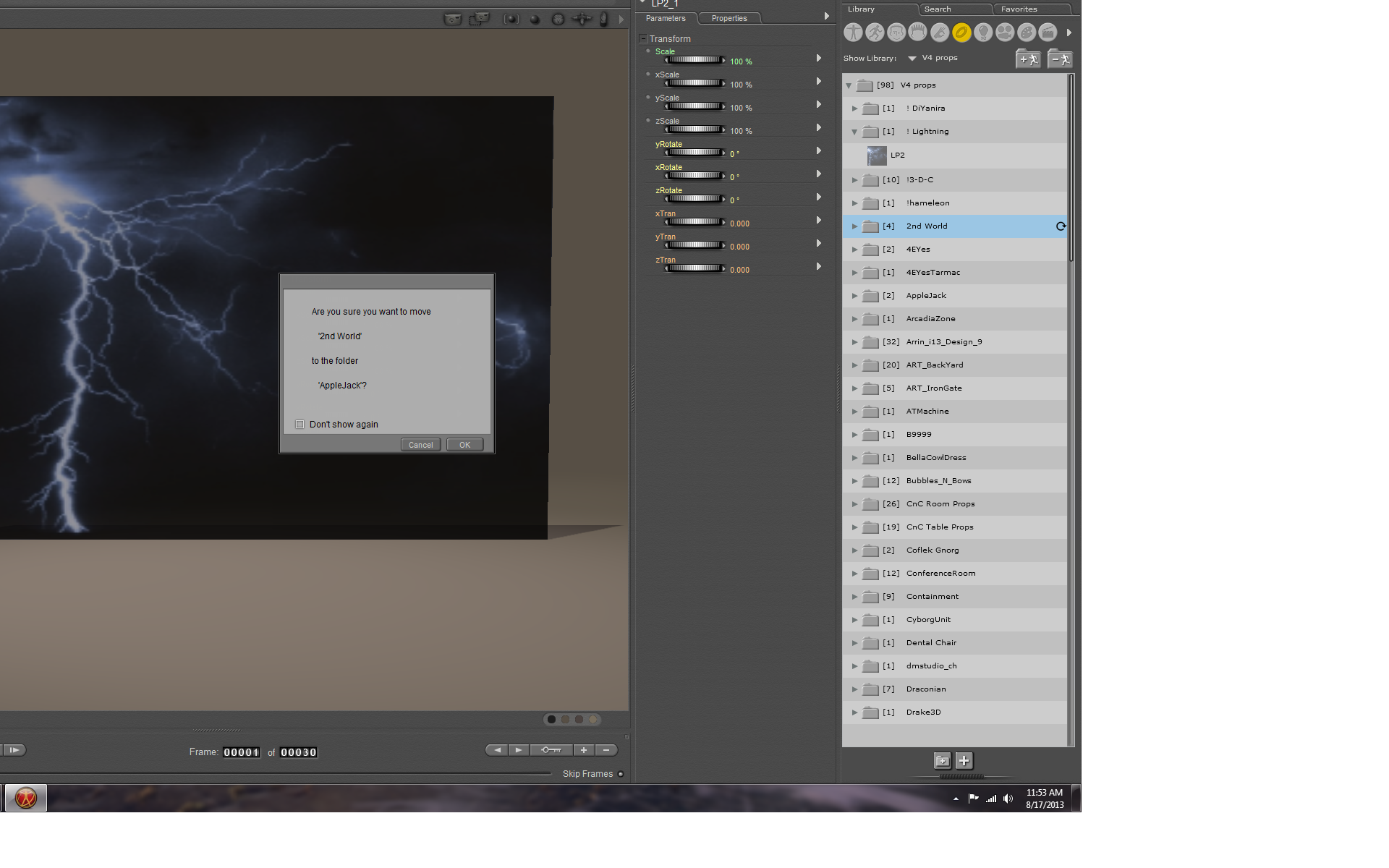Click the add runtime folder icon
This screenshot has height=868, width=1389.
point(1028,59)
